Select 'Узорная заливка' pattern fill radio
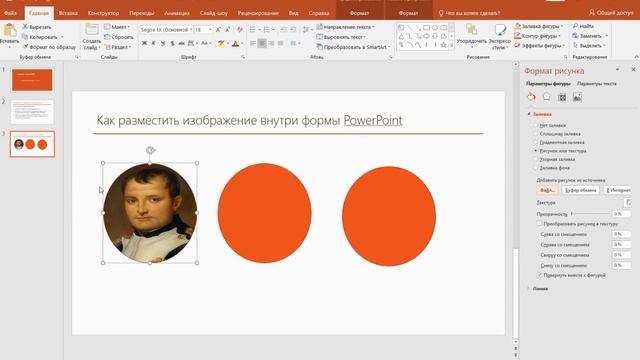Image resolution: width=640 pixels, height=360 pixels. [x=536, y=159]
